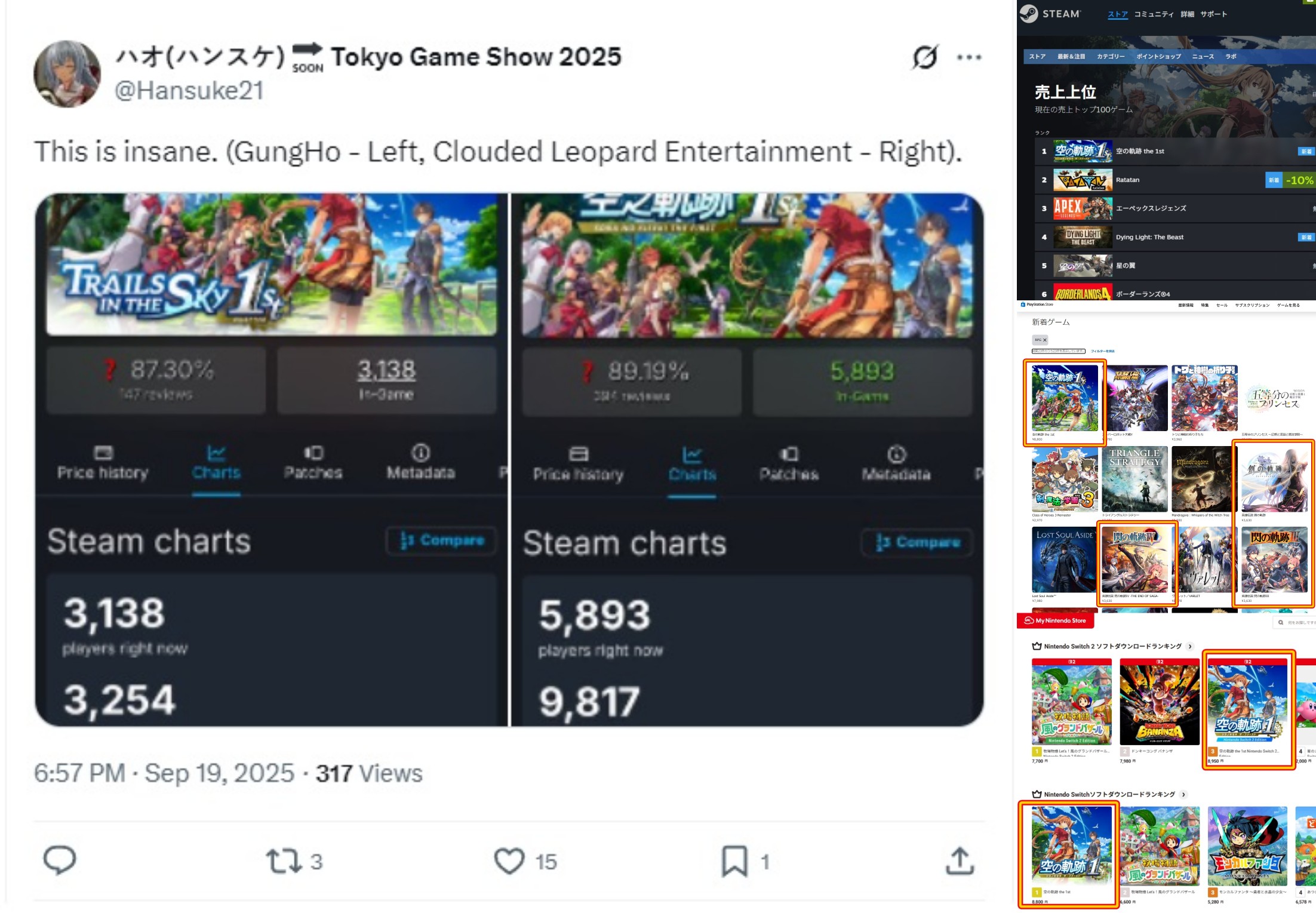This screenshot has height=913, width=1316.
Task: Open the Steam logo home link
Action: click(1051, 13)
